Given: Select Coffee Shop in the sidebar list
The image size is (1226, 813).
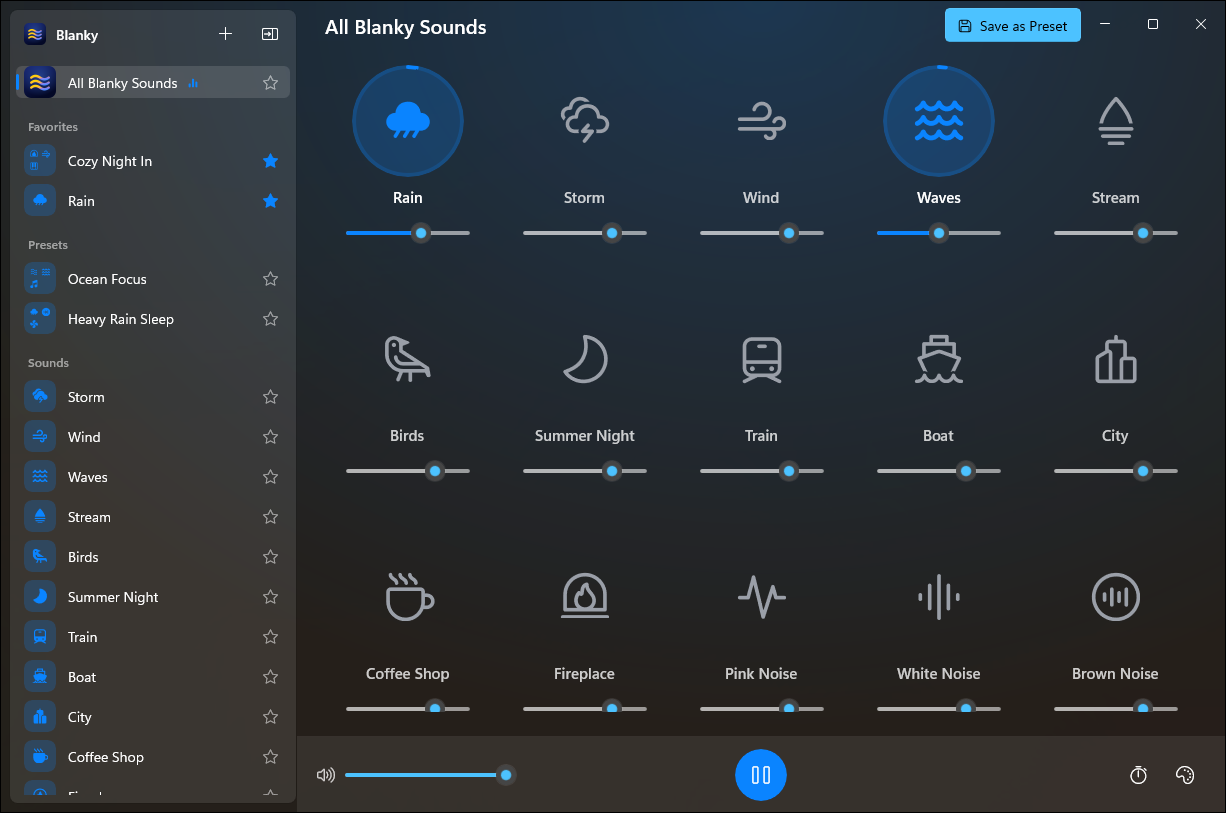Looking at the screenshot, I should click(x=153, y=757).
